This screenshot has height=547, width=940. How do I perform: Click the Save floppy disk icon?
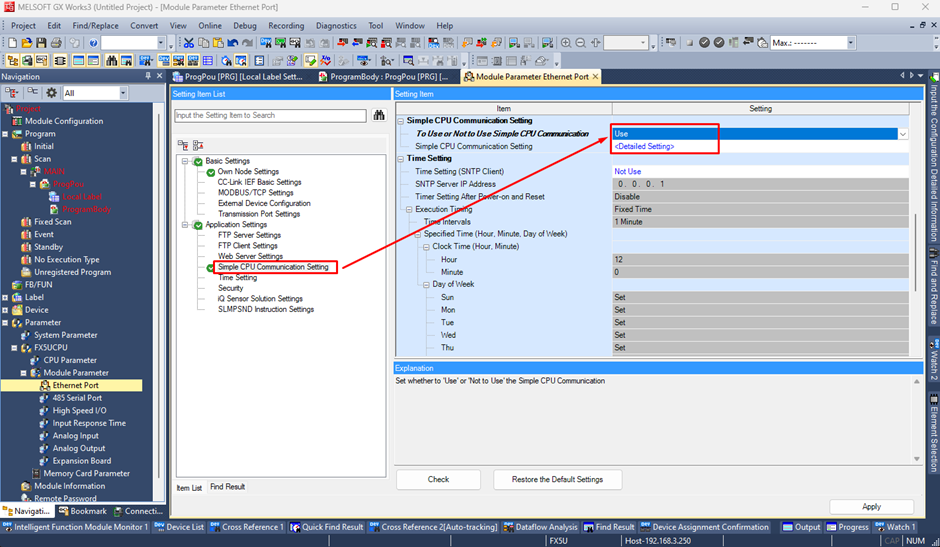[41, 43]
